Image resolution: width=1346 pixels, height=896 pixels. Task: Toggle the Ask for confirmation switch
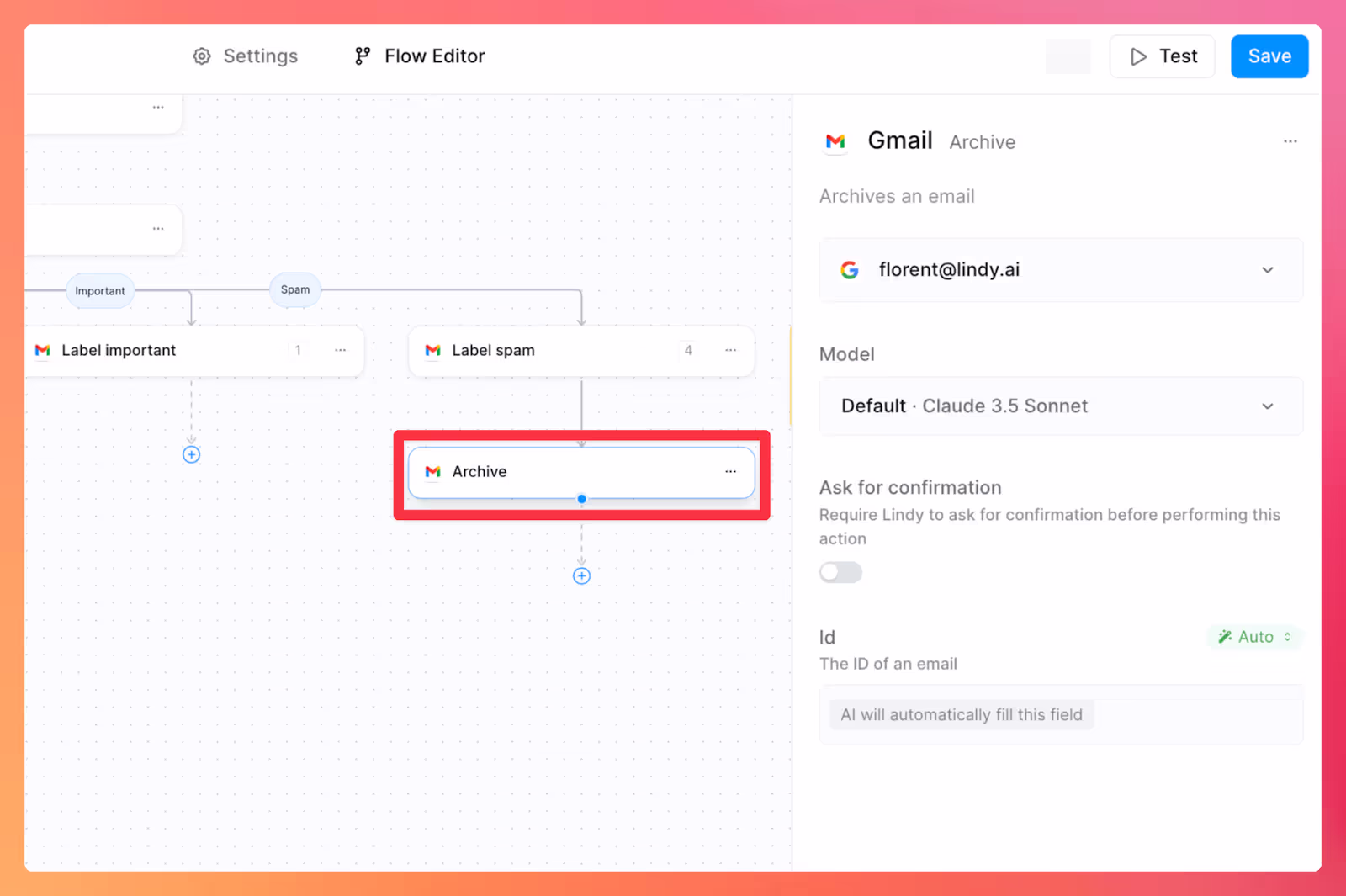(x=840, y=572)
